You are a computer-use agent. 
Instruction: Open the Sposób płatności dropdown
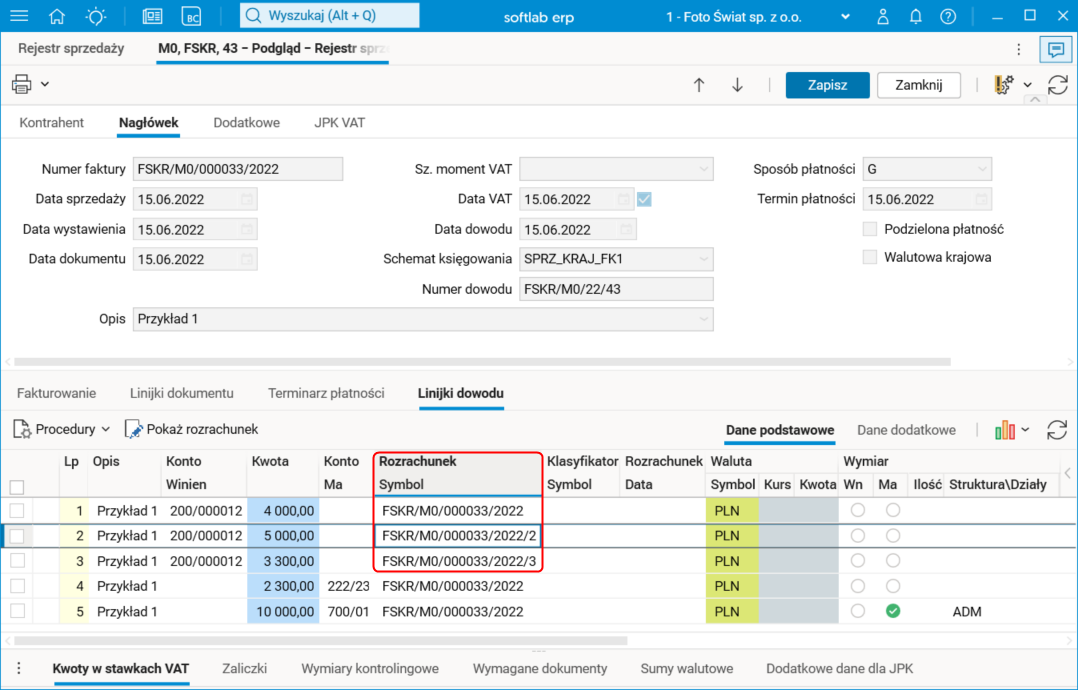[981, 169]
